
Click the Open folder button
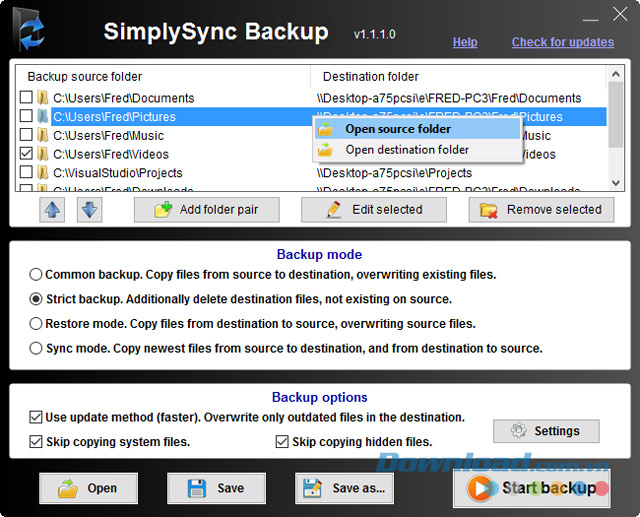coord(88,488)
